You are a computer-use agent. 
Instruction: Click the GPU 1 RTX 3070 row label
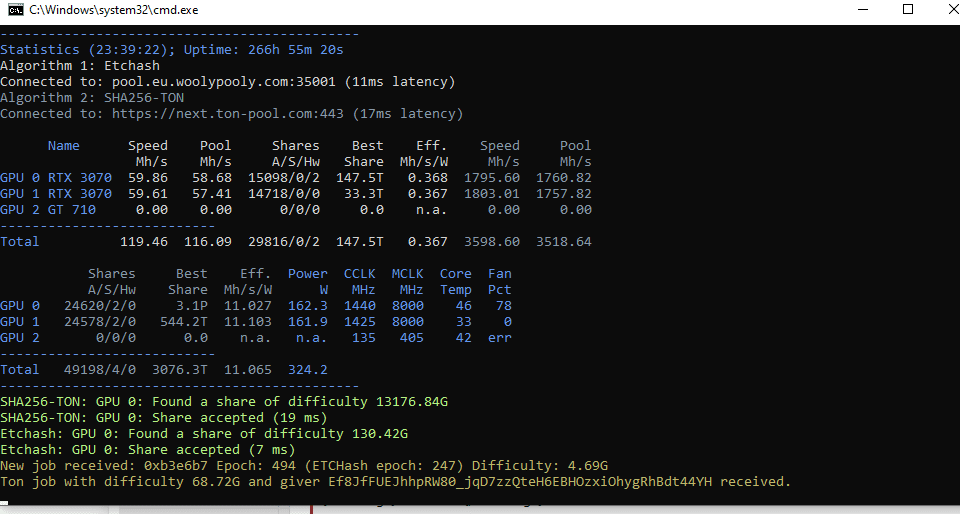pos(56,193)
